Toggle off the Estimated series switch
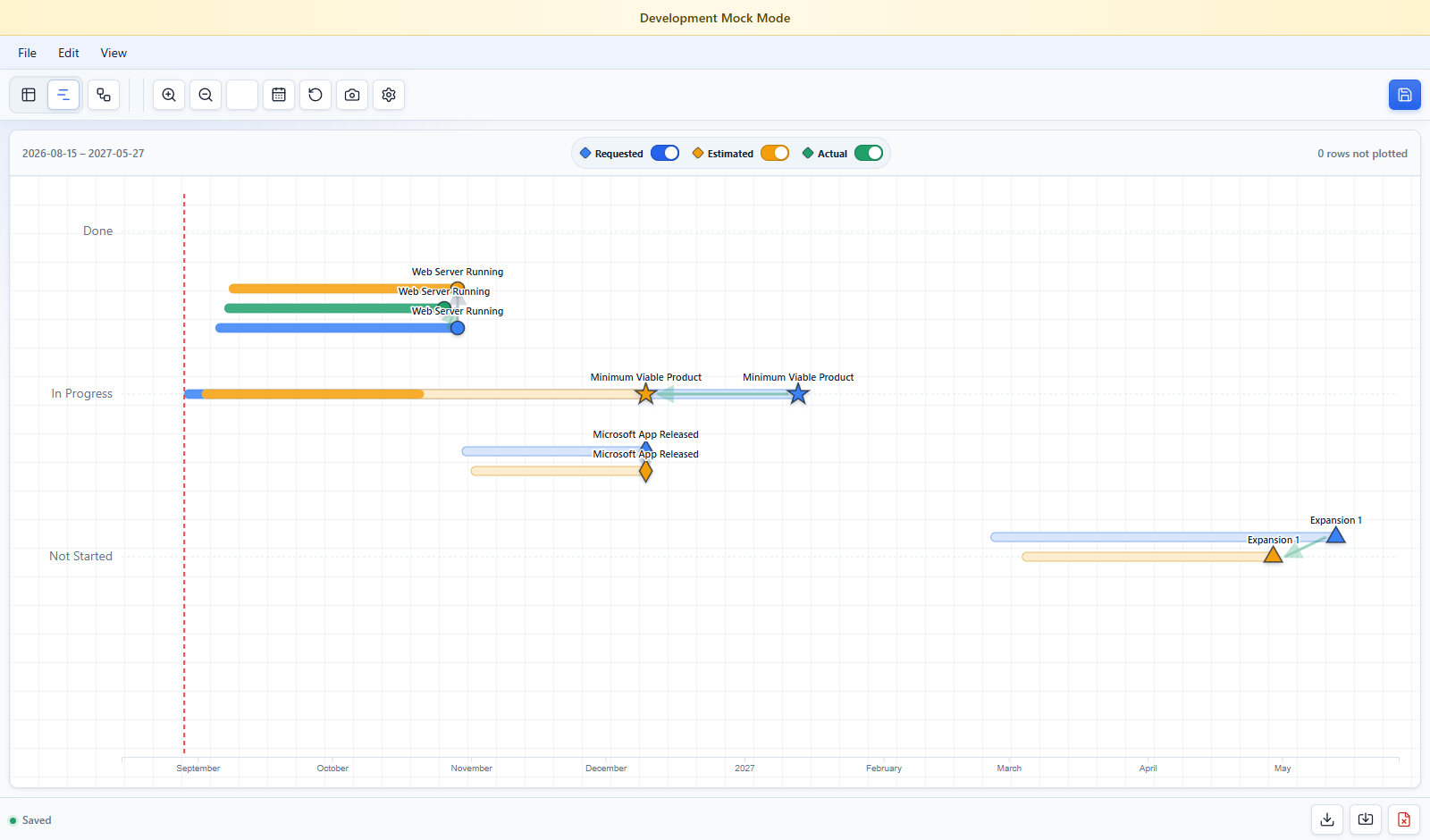Image resolution: width=1430 pixels, height=840 pixels. point(775,153)
